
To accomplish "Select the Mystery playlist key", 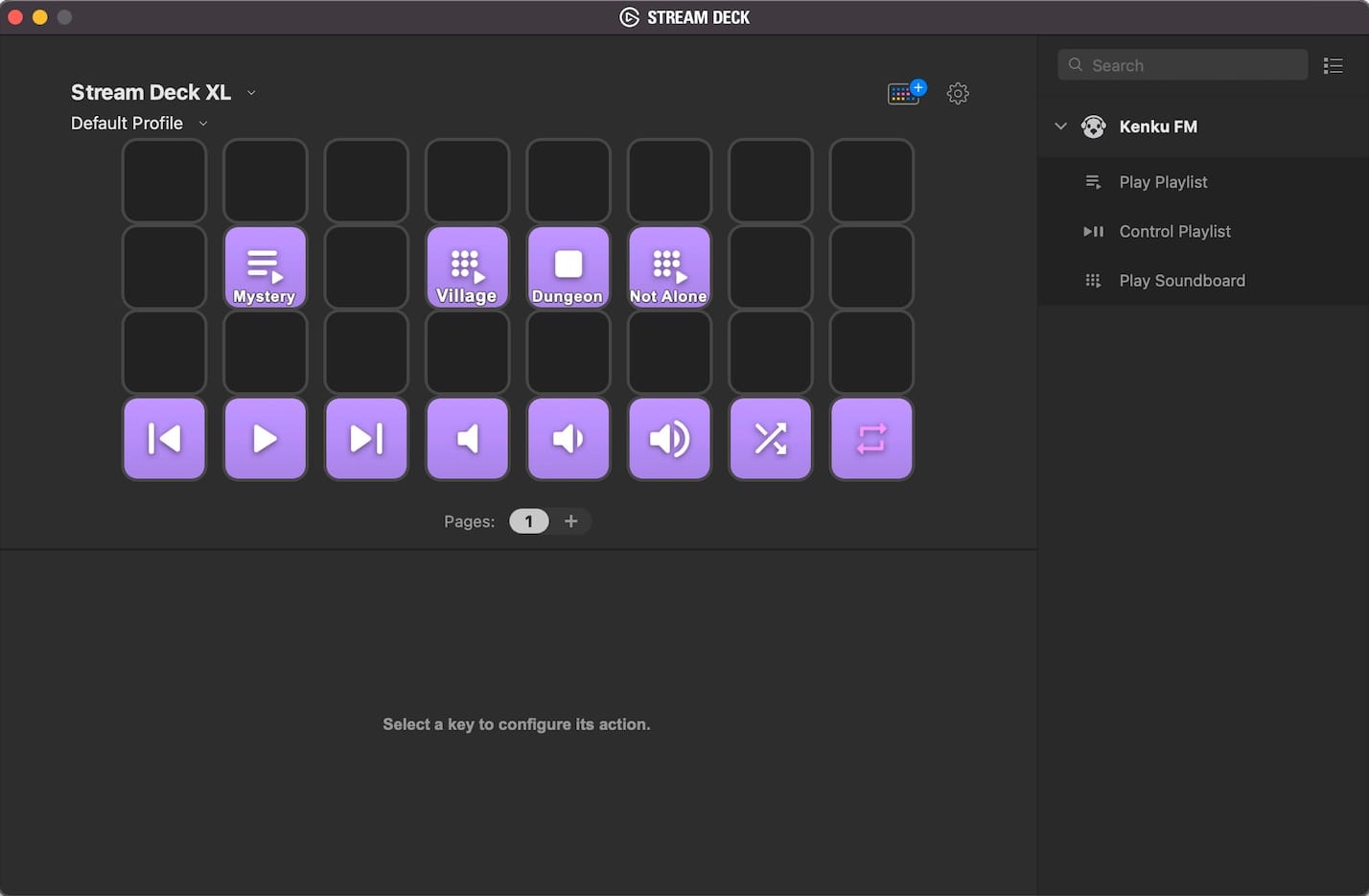I will point(265,267).
